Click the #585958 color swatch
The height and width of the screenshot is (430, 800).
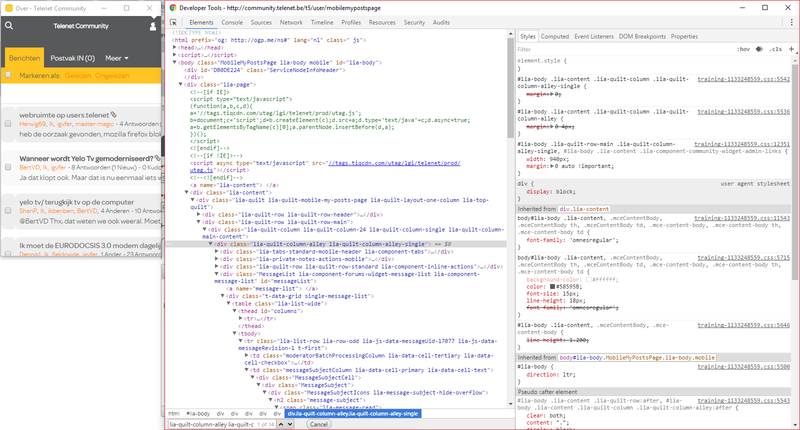click(552, 287)
